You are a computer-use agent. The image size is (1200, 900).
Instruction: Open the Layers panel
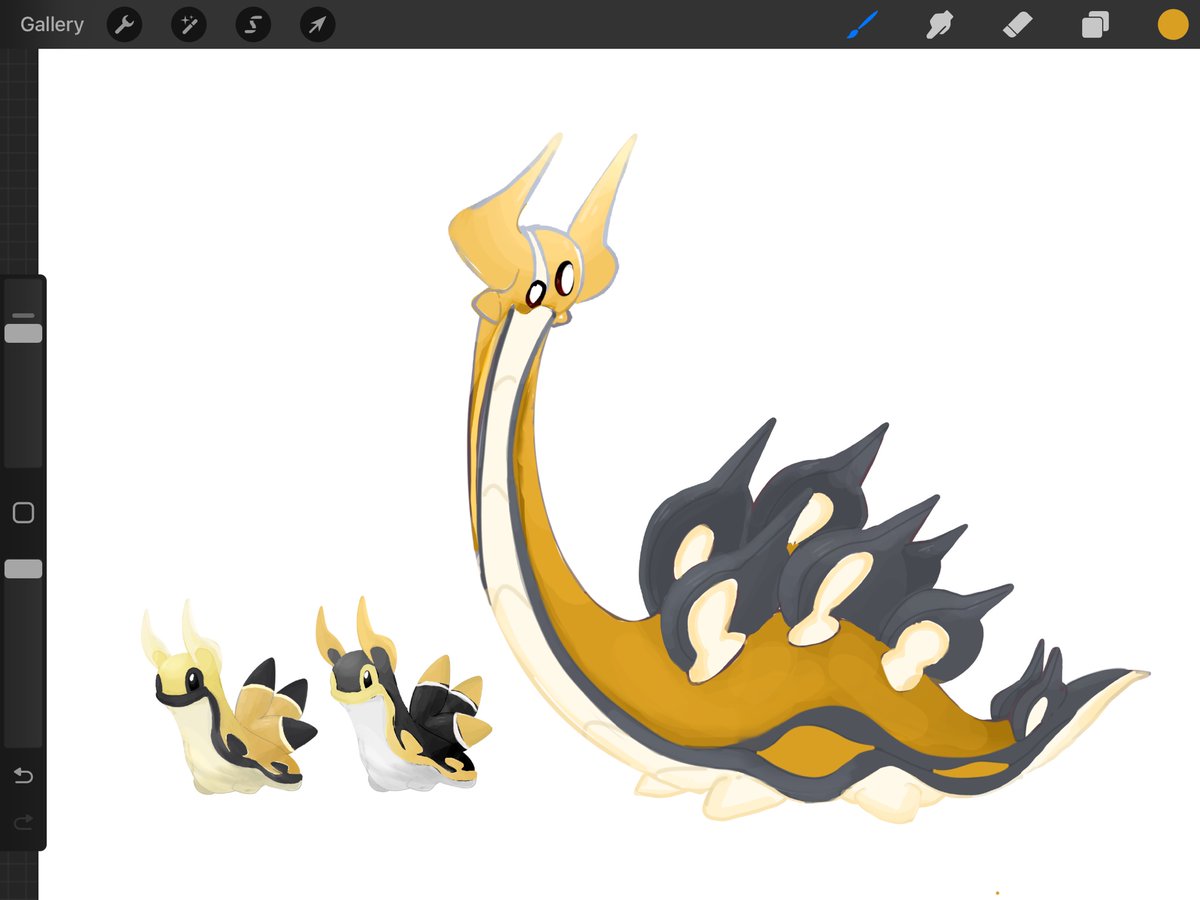click(1095, 24)
